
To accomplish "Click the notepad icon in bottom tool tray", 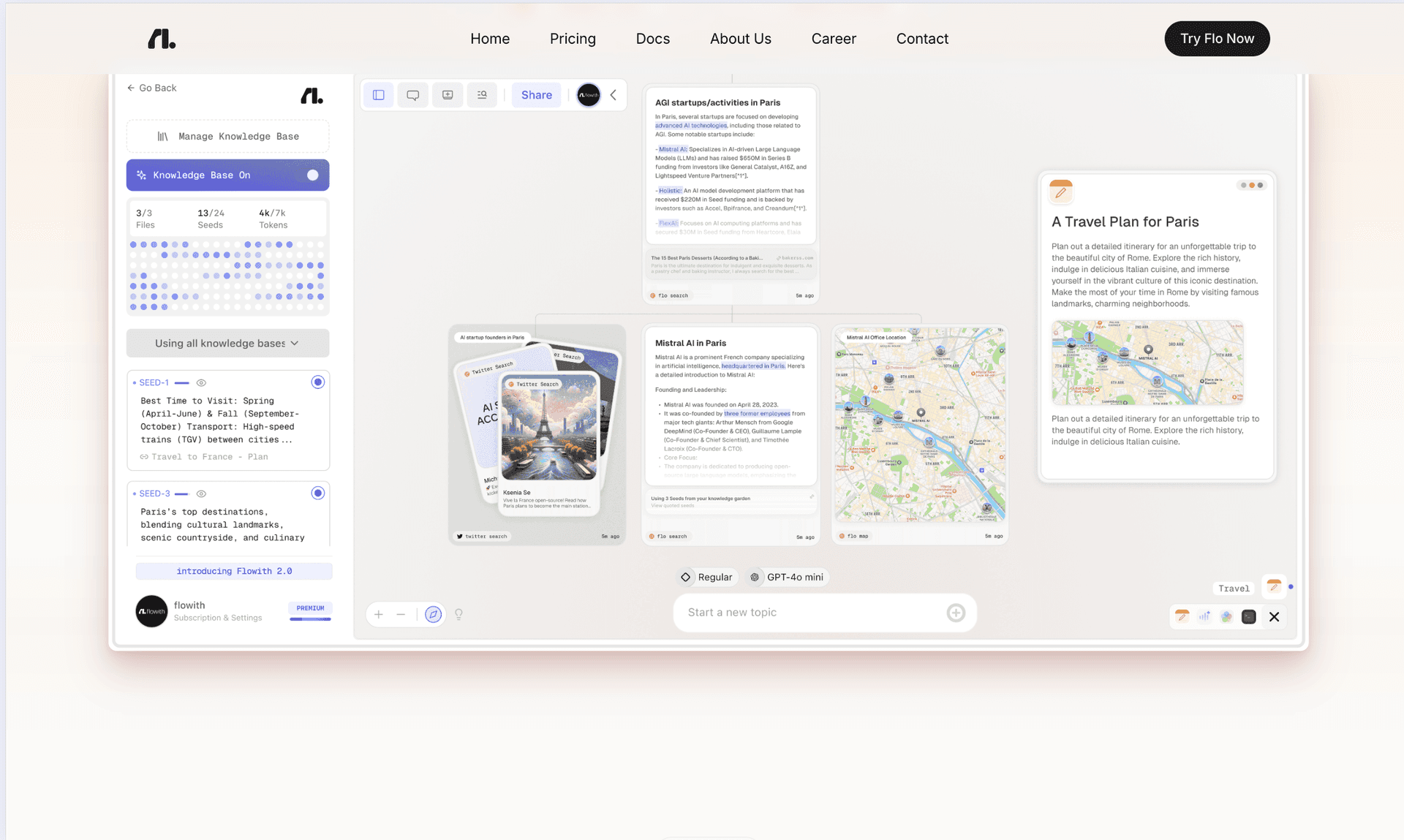I will [x=1182, y=616].
